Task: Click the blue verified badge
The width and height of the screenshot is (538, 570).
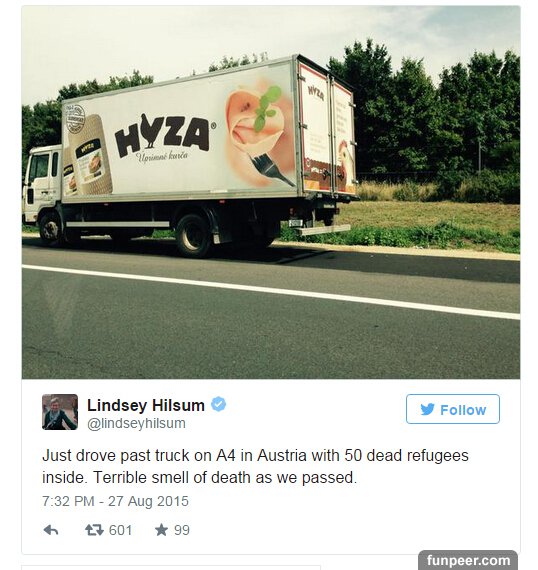Action: coord(218,404)
